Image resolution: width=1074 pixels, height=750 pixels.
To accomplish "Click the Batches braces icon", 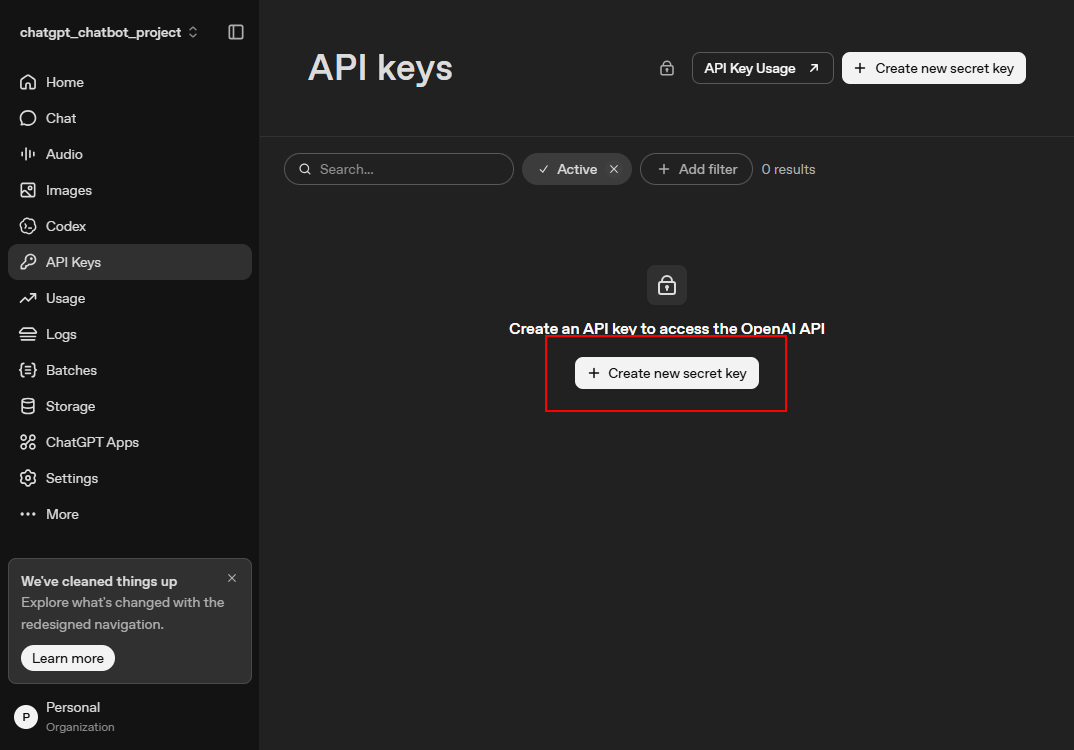I will pos(28,371).
